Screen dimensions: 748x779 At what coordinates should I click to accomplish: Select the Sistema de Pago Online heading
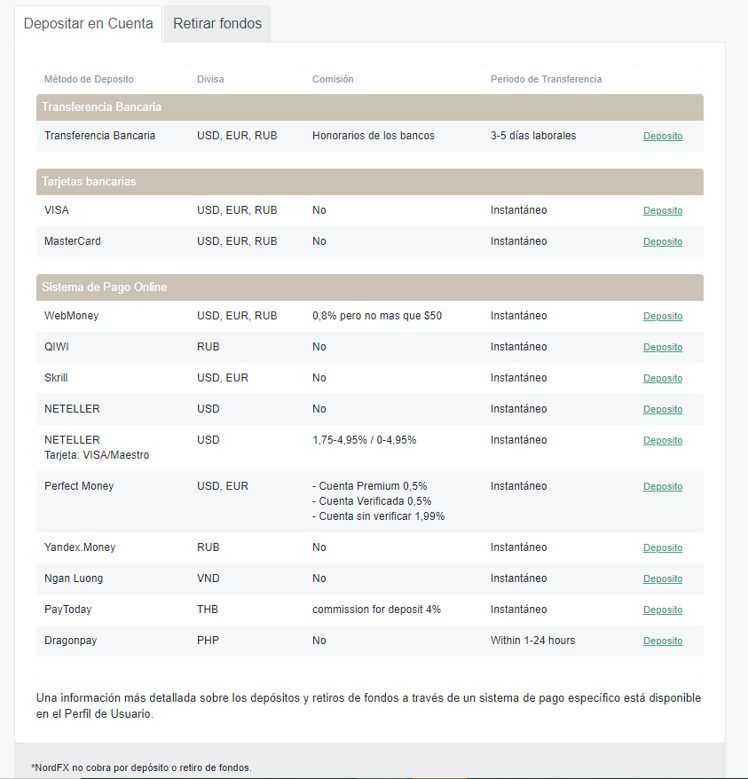pyautogui.click(x=370, y=287)
